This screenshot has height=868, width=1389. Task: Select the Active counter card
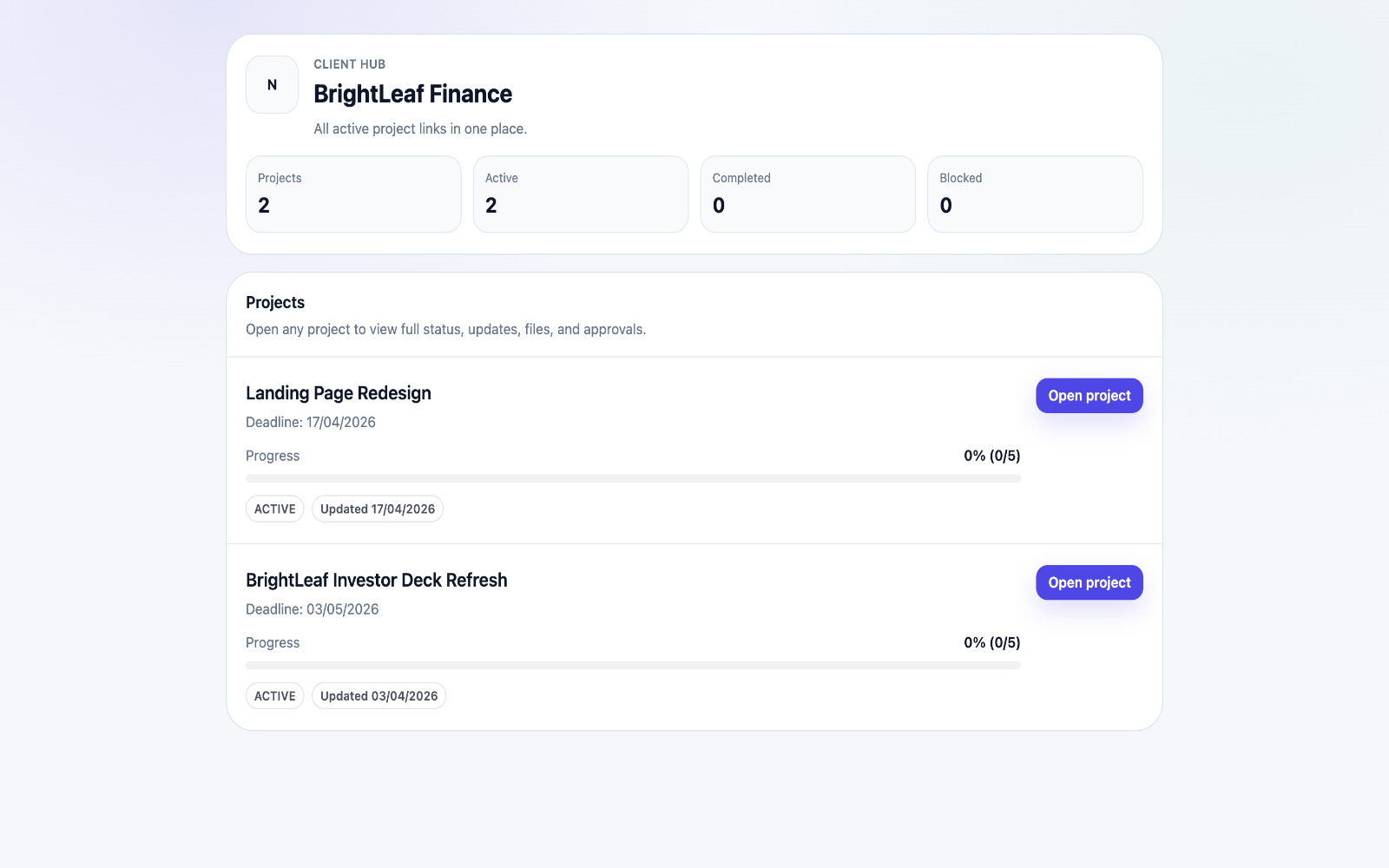[581, 194]
